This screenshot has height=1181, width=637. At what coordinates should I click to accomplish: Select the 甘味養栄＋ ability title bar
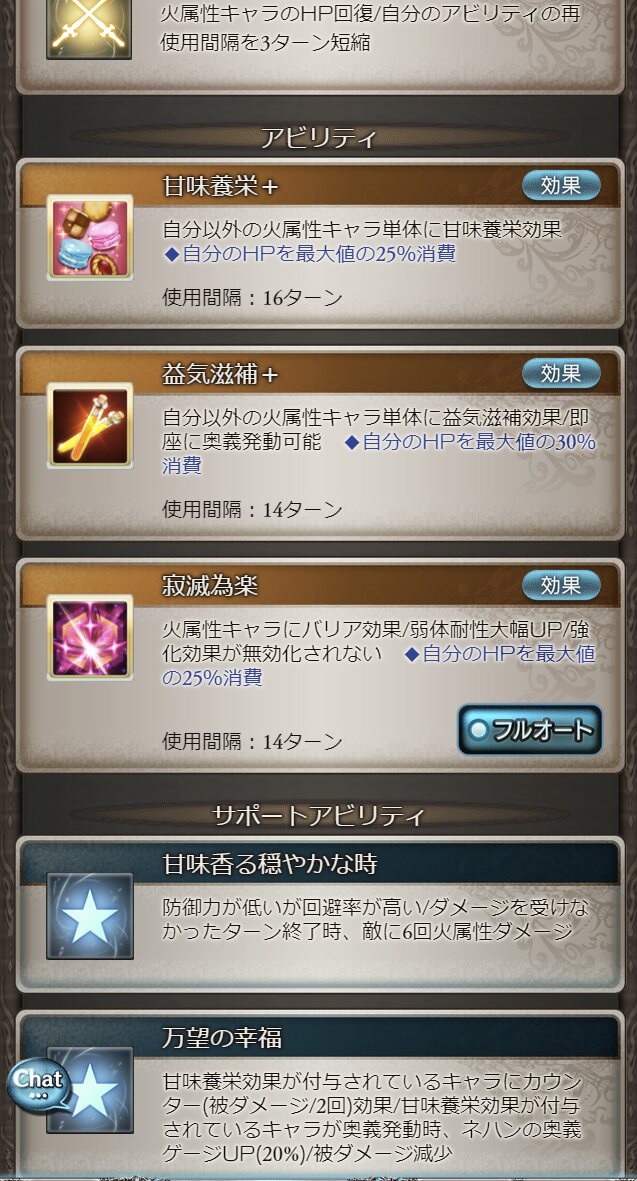(320, 185)
